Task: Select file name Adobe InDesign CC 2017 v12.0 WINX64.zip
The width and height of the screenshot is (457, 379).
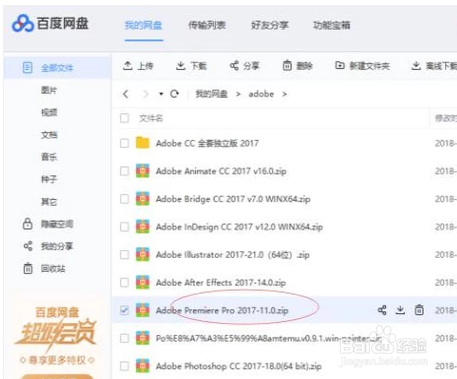Action: 239,227
